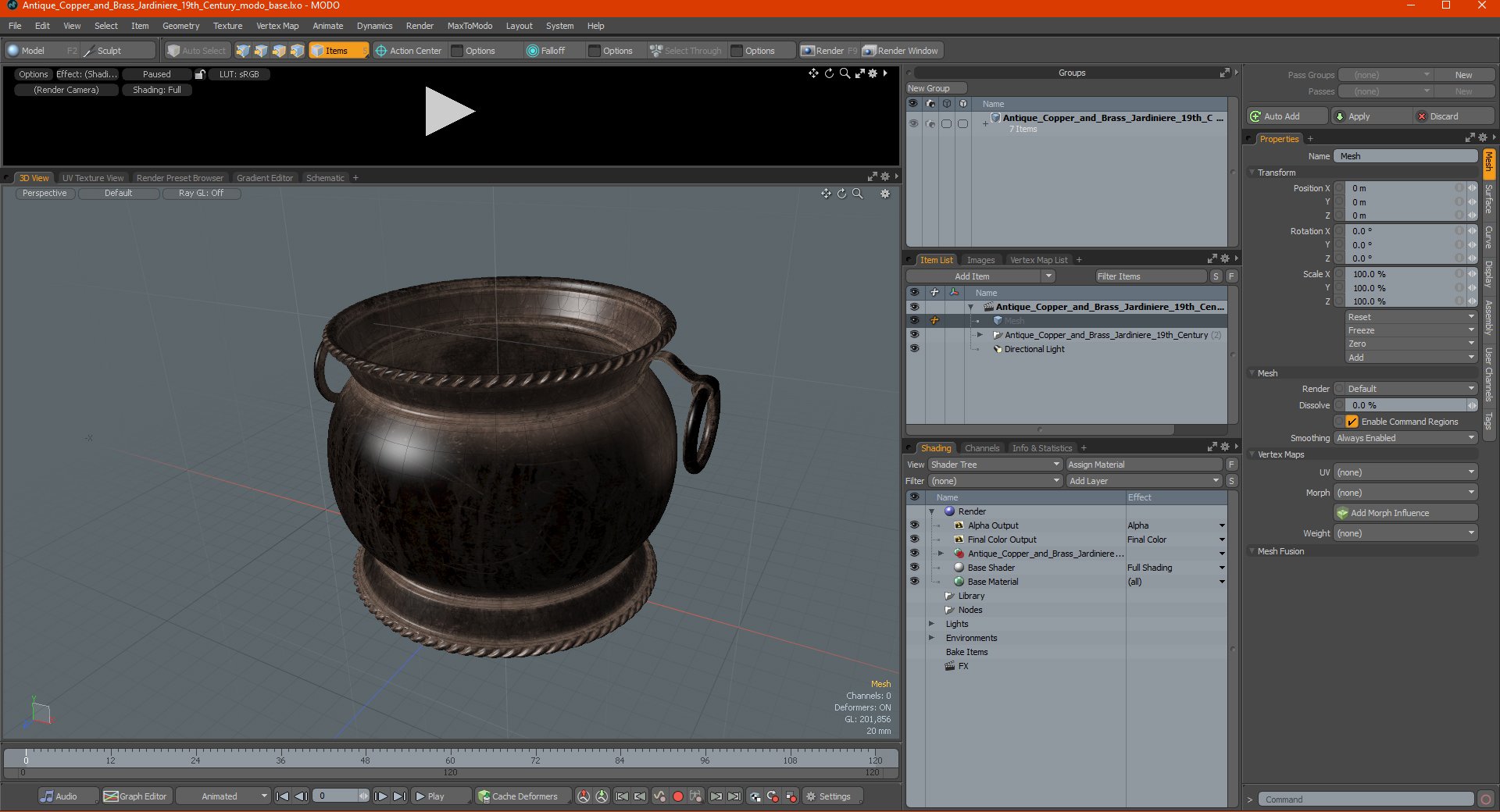The image size is (1500, 812).
Task: Toggle visibility of Directional Light
Action: [914, 349]
